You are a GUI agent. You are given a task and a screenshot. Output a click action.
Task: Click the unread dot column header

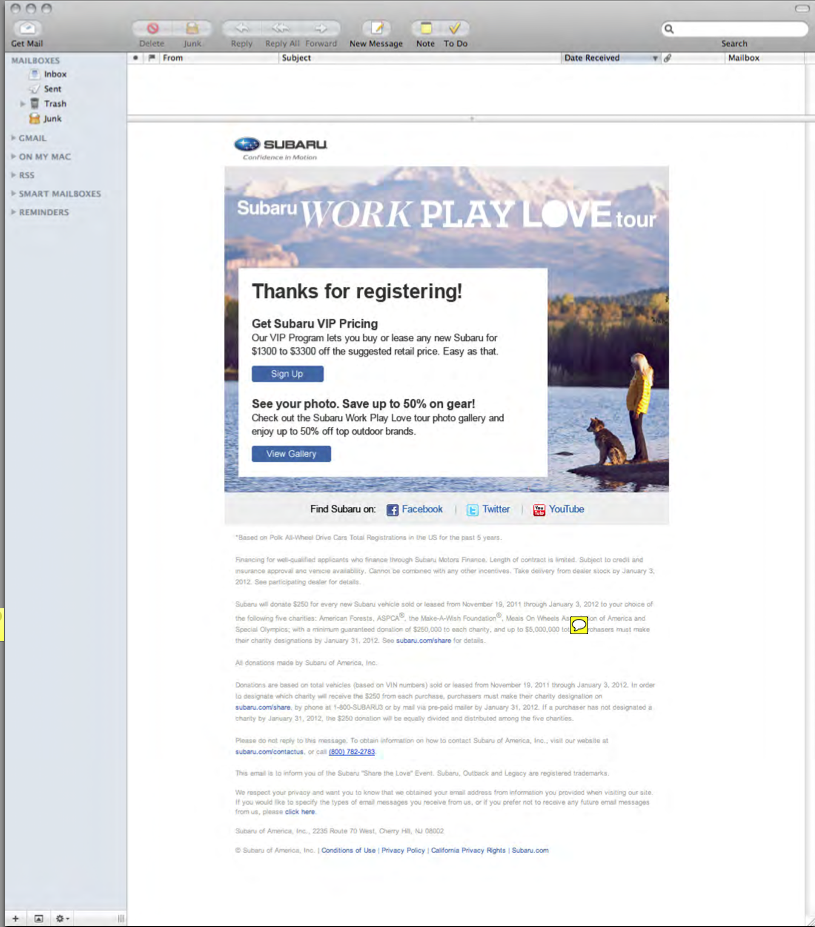[136, 58]
